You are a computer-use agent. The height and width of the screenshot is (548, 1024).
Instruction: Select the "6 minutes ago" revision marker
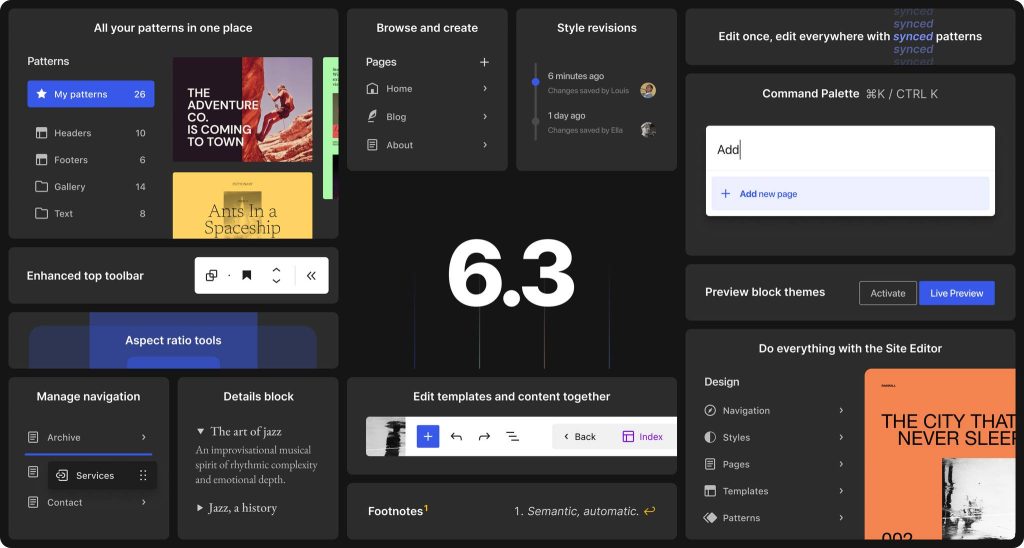coord(536,80)
